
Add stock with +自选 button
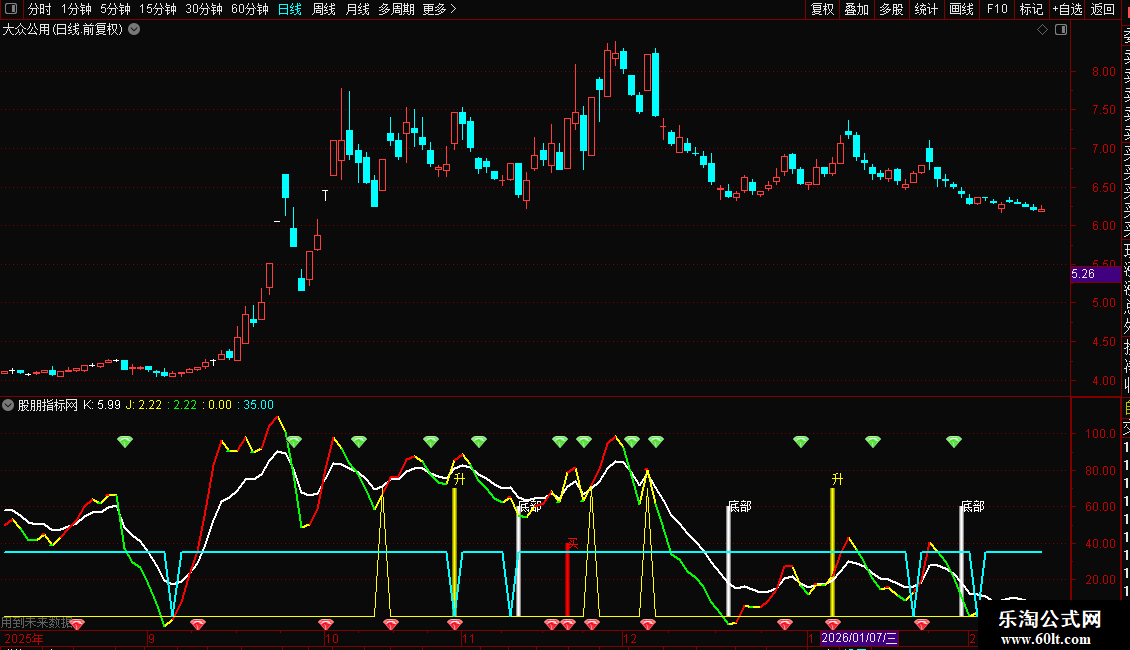click(x=1066, y=9)
